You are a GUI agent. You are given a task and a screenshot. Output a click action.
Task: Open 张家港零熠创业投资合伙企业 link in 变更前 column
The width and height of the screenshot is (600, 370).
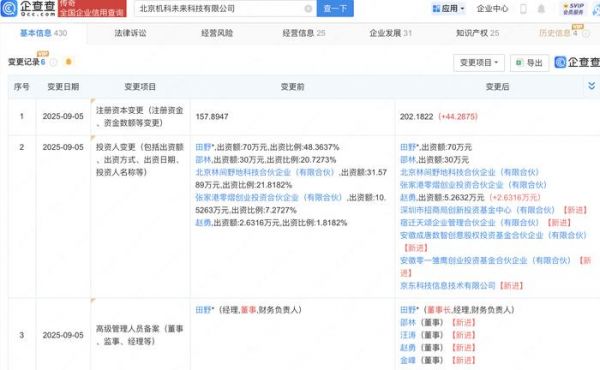click(269, 198)
